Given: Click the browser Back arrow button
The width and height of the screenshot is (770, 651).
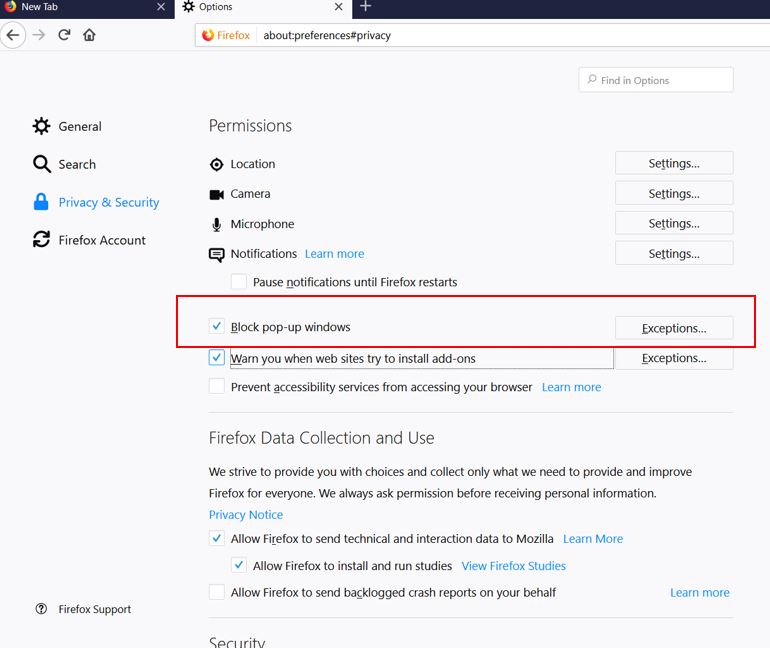Looking at the screenshot, I should pyautogui.click(x=13, y=35).
